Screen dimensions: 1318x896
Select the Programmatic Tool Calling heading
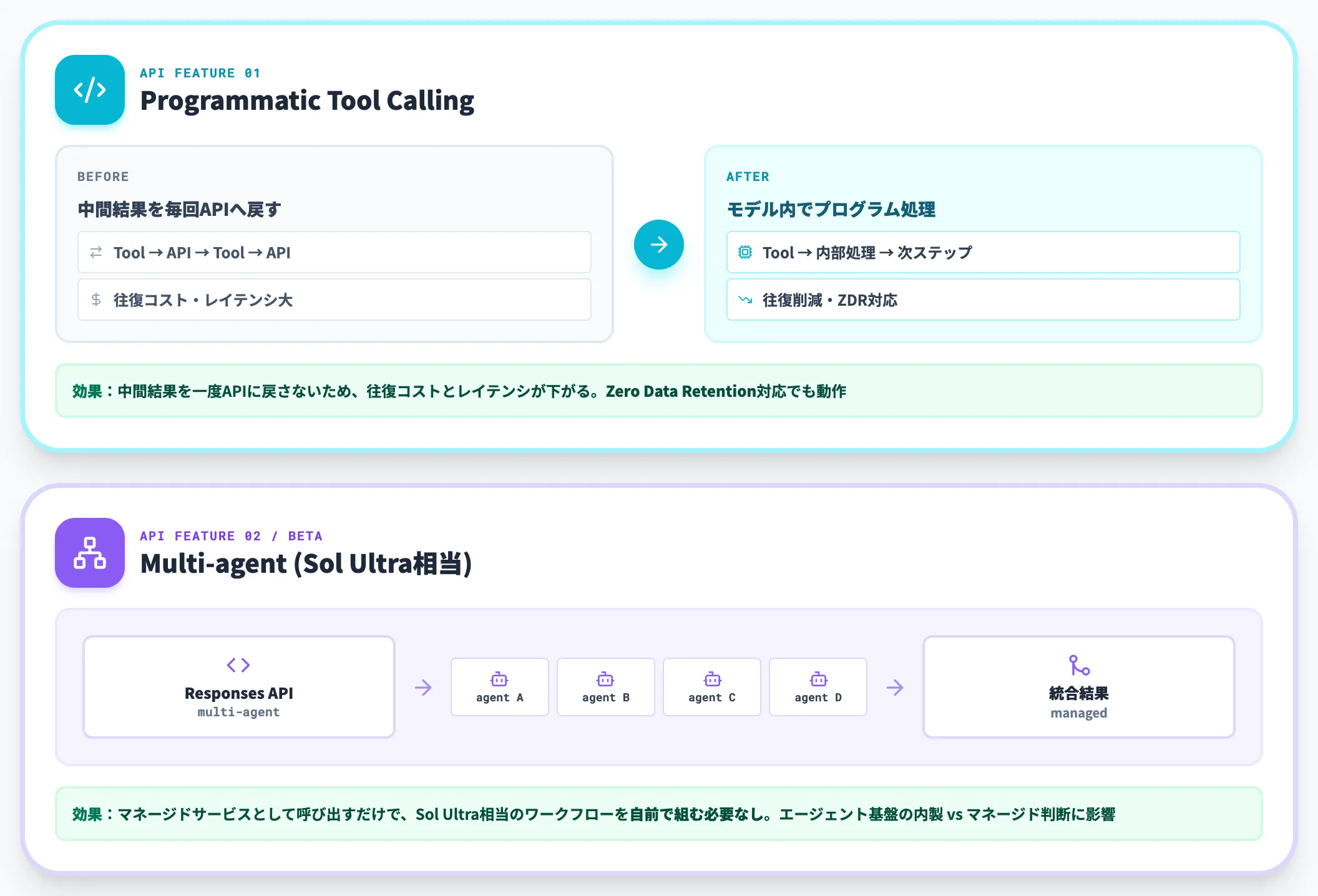click(x=307, y=100)
